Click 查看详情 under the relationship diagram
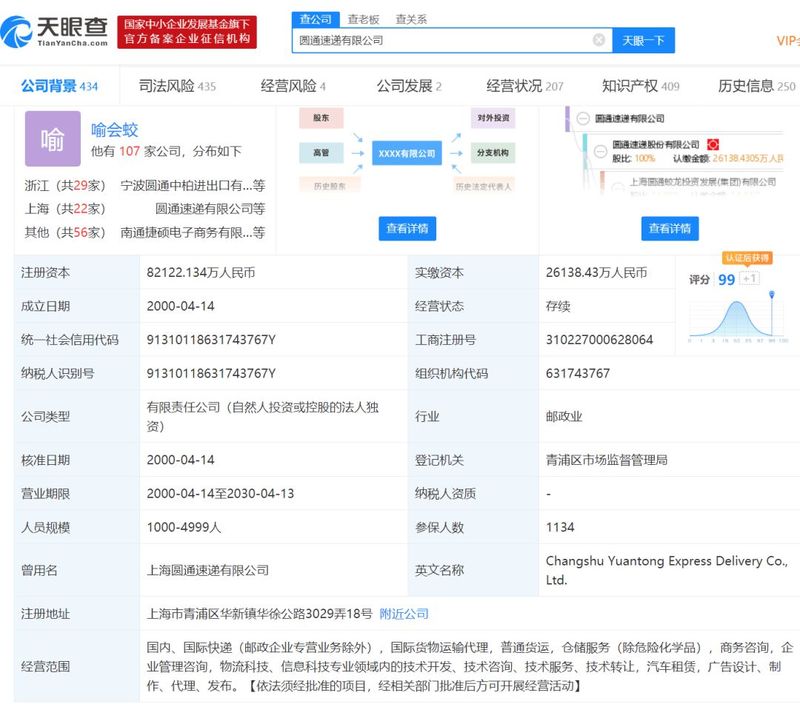Screen dimensions: 800x704 click(407, 228)
